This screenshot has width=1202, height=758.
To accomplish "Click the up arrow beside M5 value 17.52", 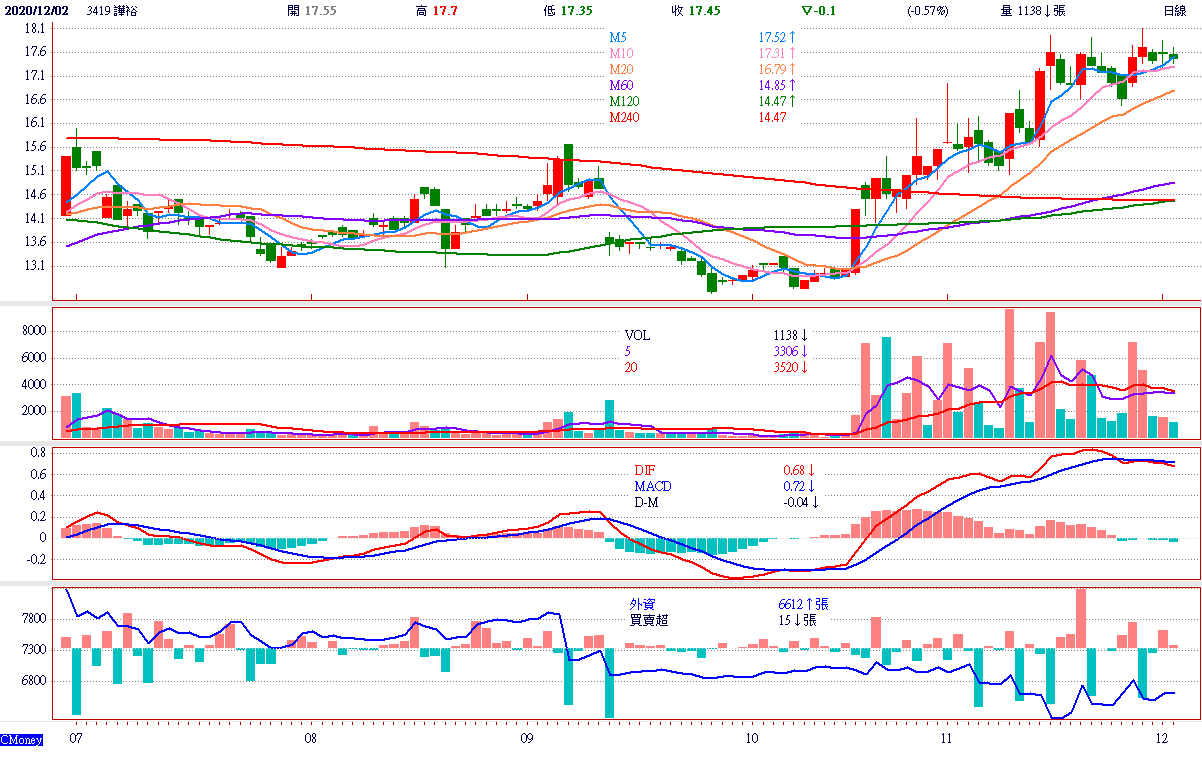I will [x=792, y=37].
